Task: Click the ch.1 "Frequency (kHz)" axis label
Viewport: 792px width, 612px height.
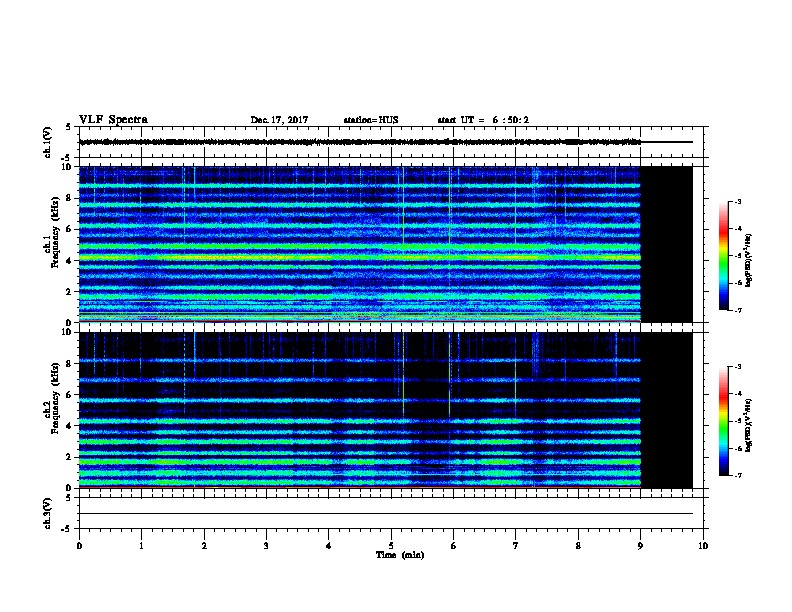Action: point(56,232)
